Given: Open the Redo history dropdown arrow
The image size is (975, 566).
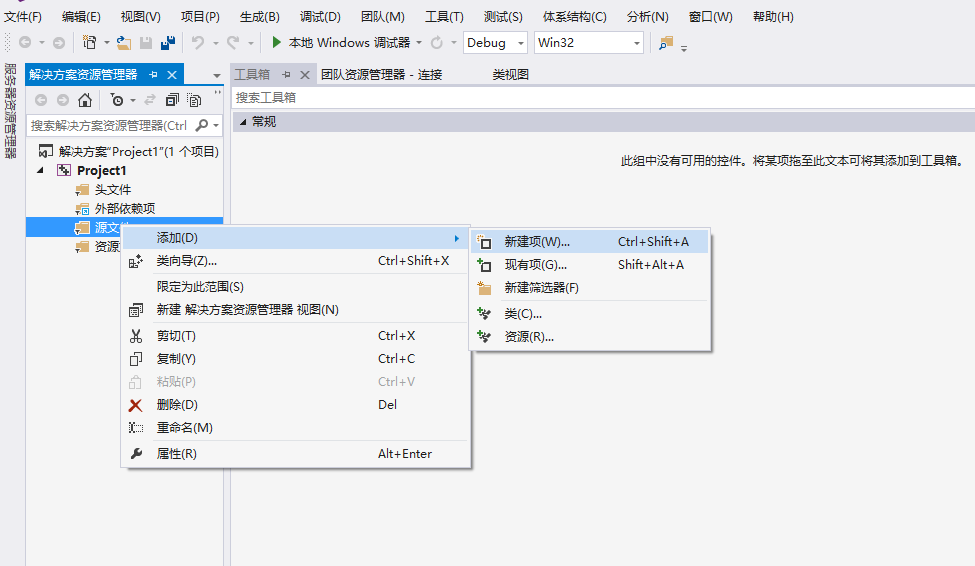Looking at the screenshot, I should click(x=251, y=42).
